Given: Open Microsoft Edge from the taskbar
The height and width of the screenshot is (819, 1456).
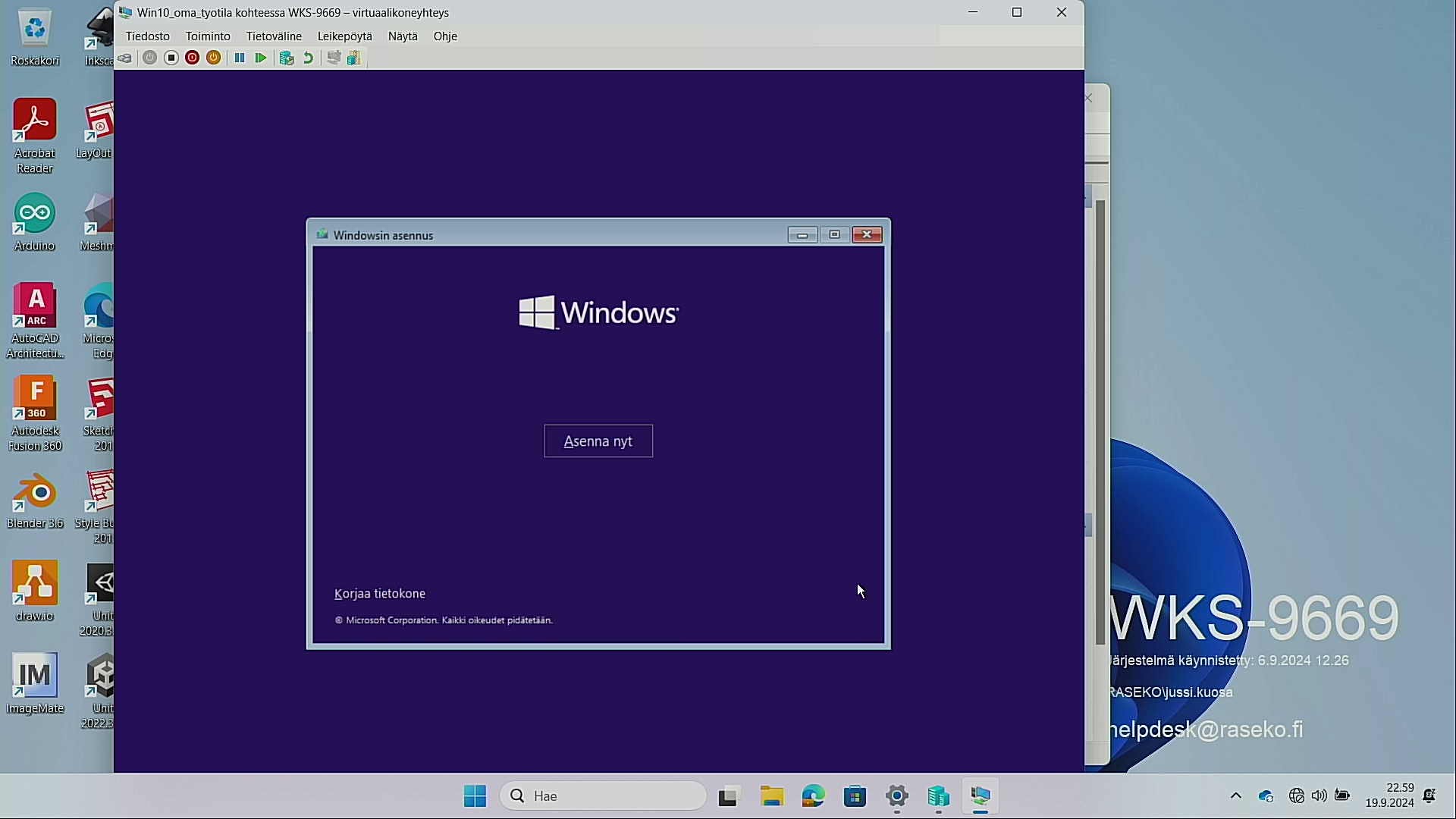Looking at the screenshot, I should 814,796.
